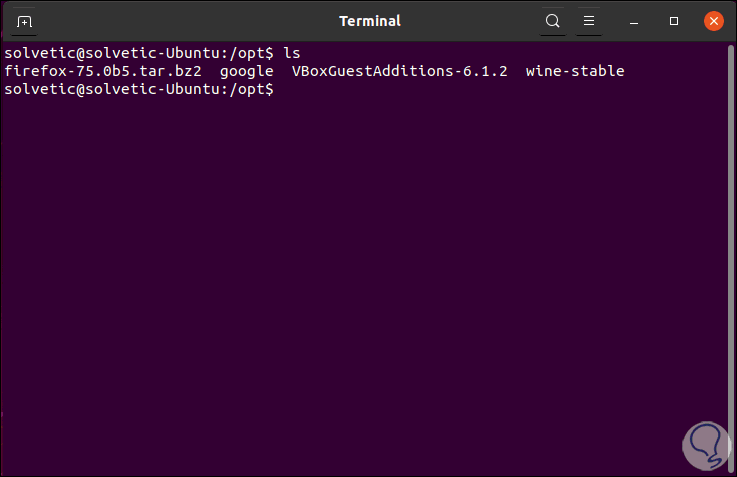This screenshot has height=477, width=737.
Task: Click the /opt path on the last prompt line
Action: pyautogui.click(x=255, y=90)
